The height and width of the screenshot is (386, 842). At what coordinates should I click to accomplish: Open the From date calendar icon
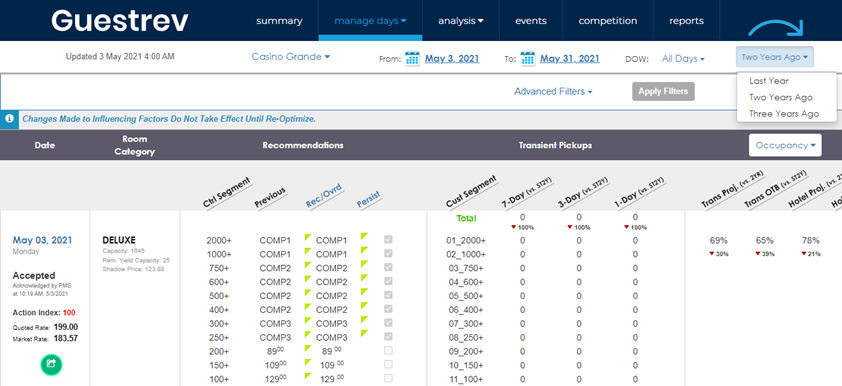pyautogui.click(x=412, y=58)
